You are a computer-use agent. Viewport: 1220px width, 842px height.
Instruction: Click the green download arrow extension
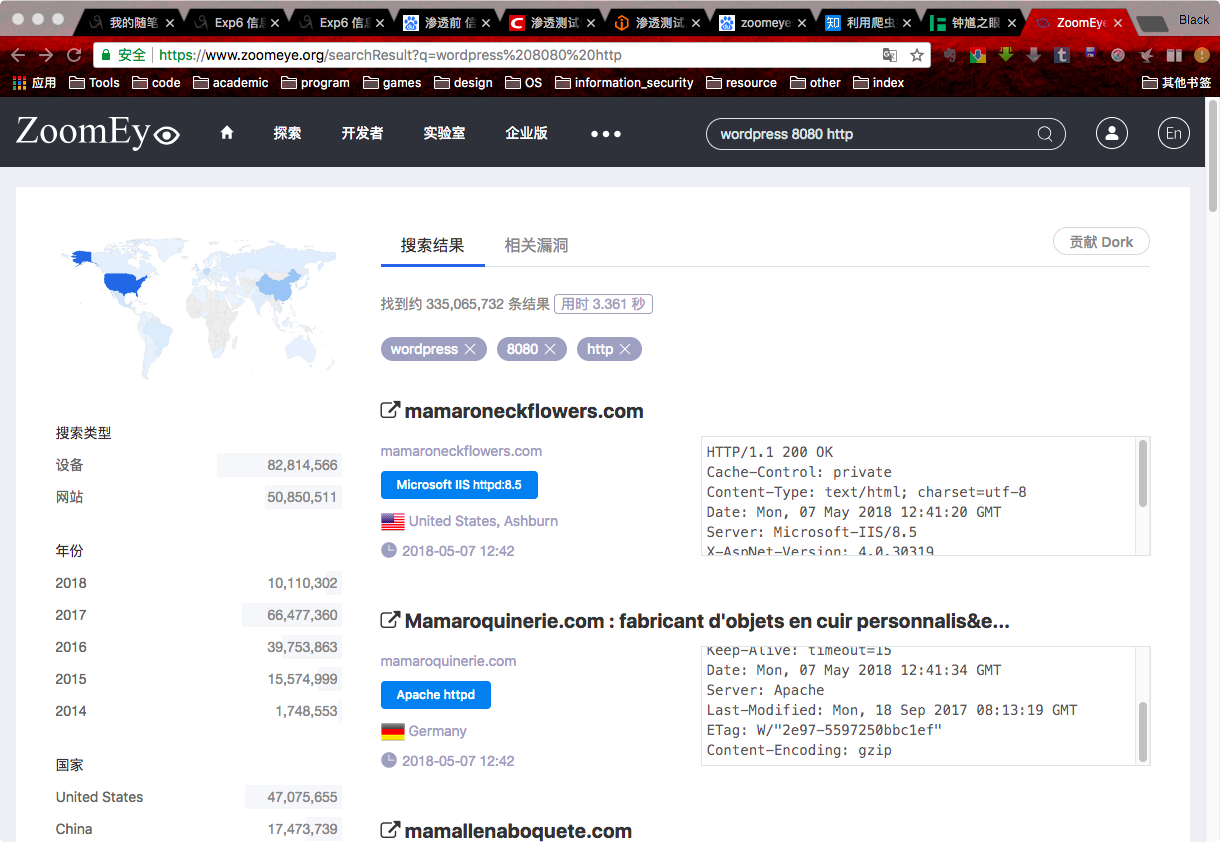point(1005,55)
